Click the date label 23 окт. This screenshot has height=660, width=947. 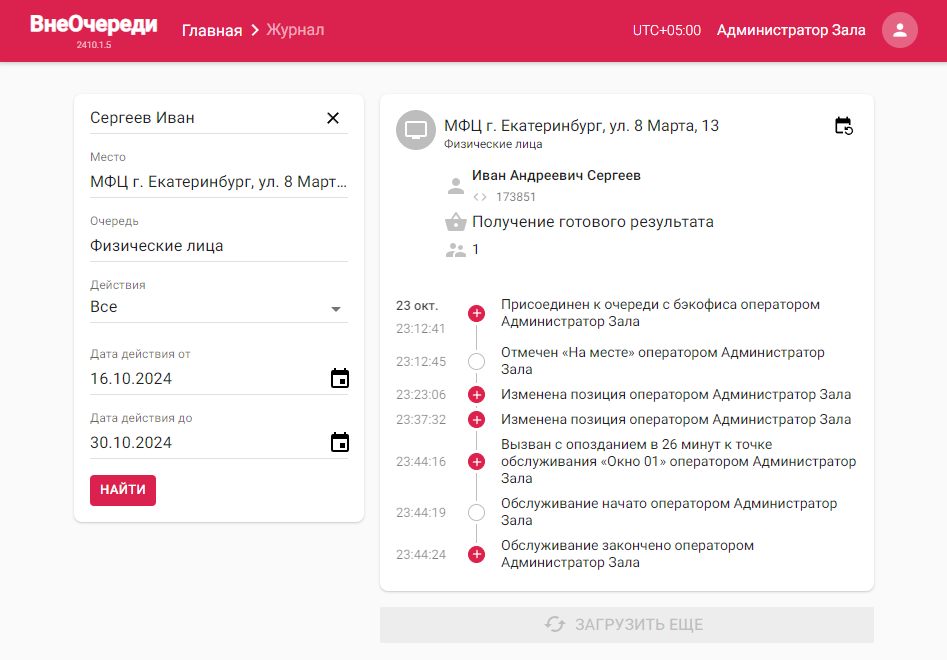click(x=417, y=306)
